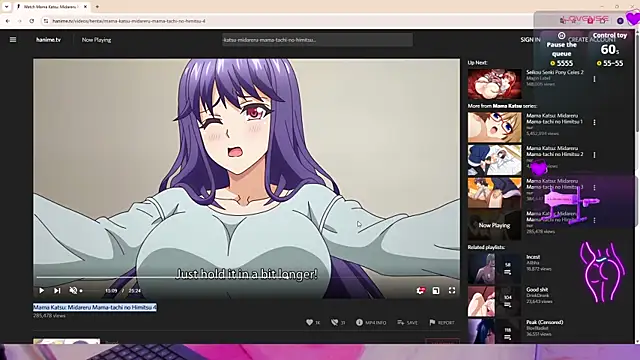Click the SIGN IN button
640x360 pixels.
point(530,40)
